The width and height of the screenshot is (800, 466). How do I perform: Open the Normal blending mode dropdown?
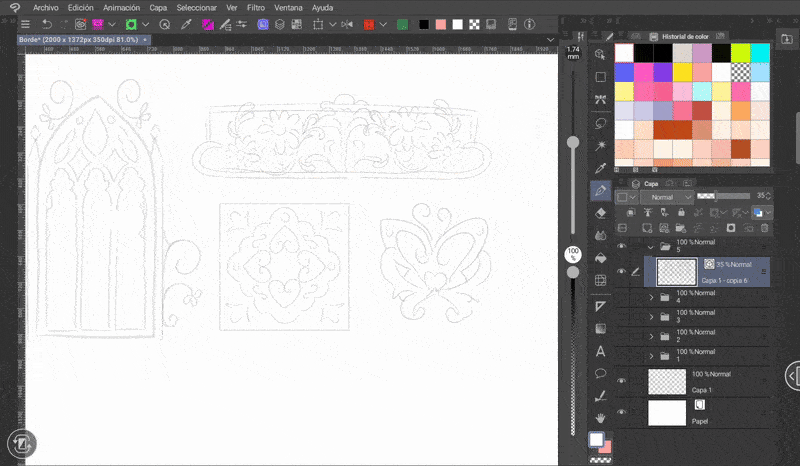666,197
